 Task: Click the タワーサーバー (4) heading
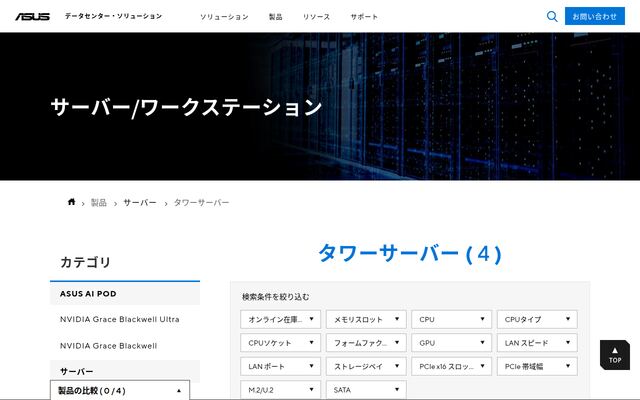click(x=410, y=253)
